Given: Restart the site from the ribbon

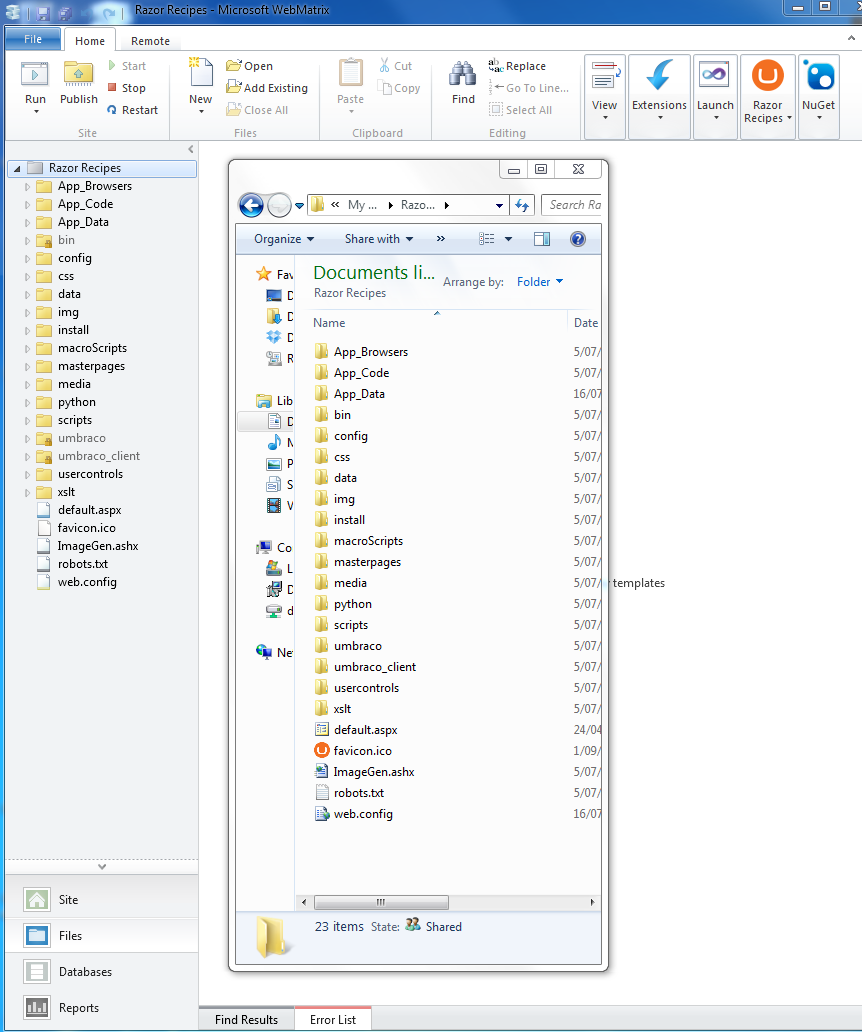Looking at the screenshot, I should (132, 110).
